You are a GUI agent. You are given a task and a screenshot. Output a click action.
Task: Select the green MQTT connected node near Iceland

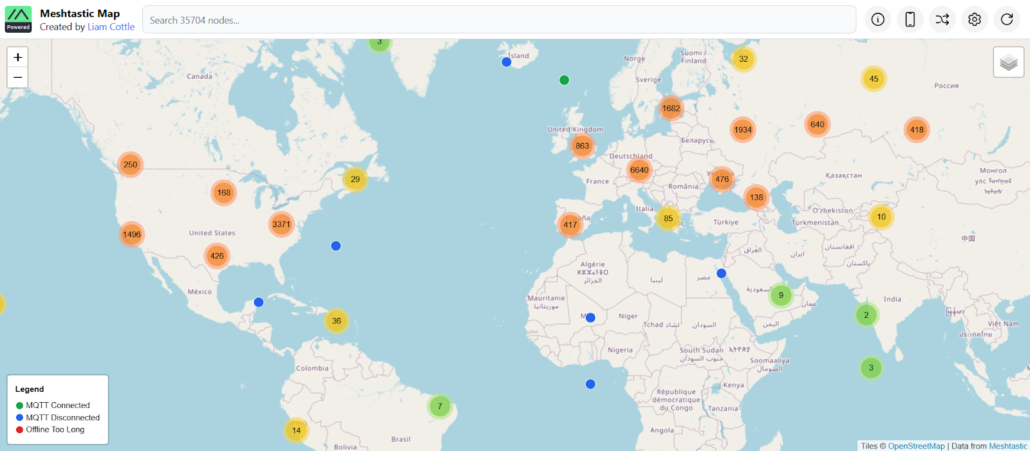564,80
